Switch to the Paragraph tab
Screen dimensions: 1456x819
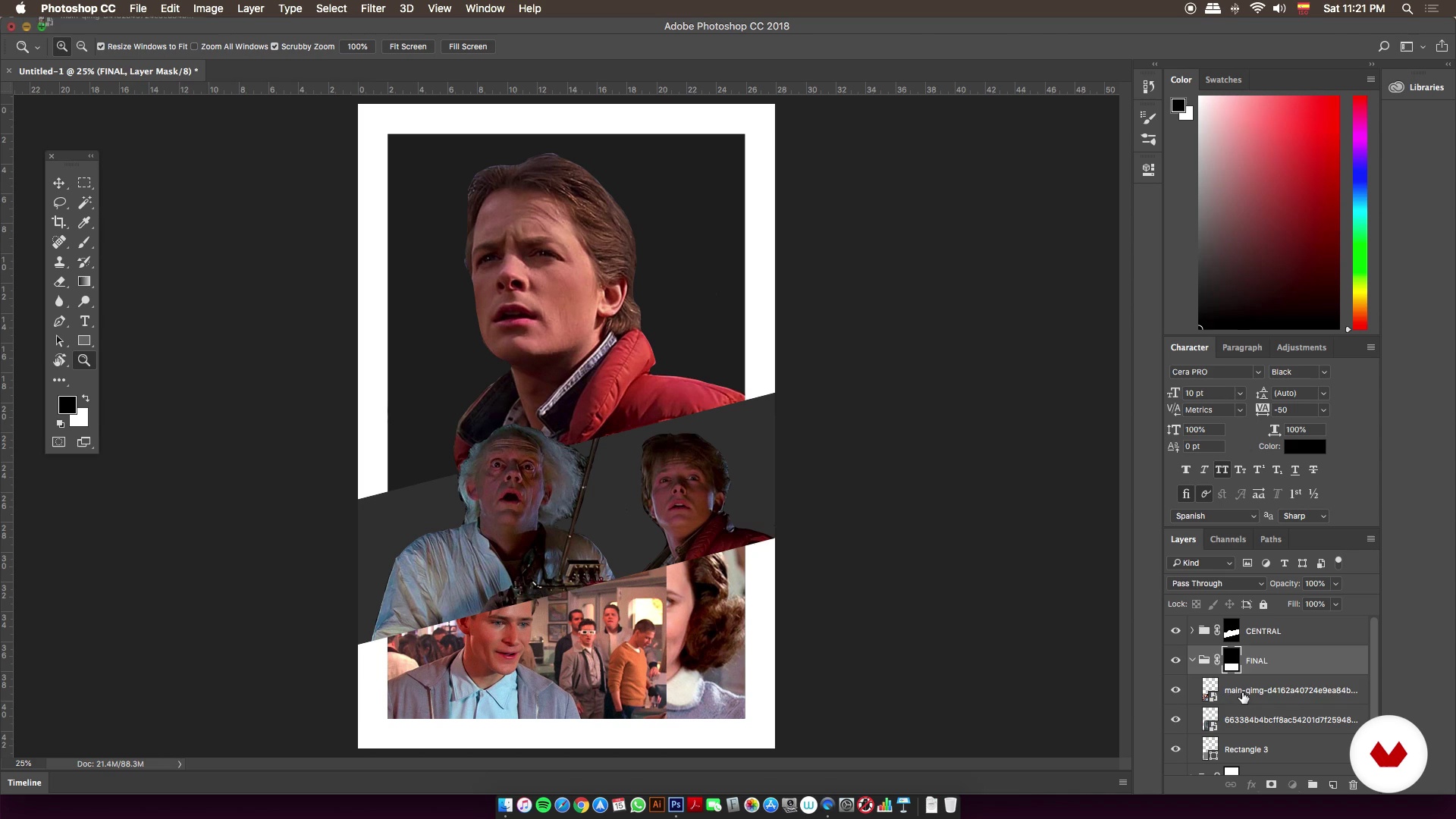tap(1242, 347)
